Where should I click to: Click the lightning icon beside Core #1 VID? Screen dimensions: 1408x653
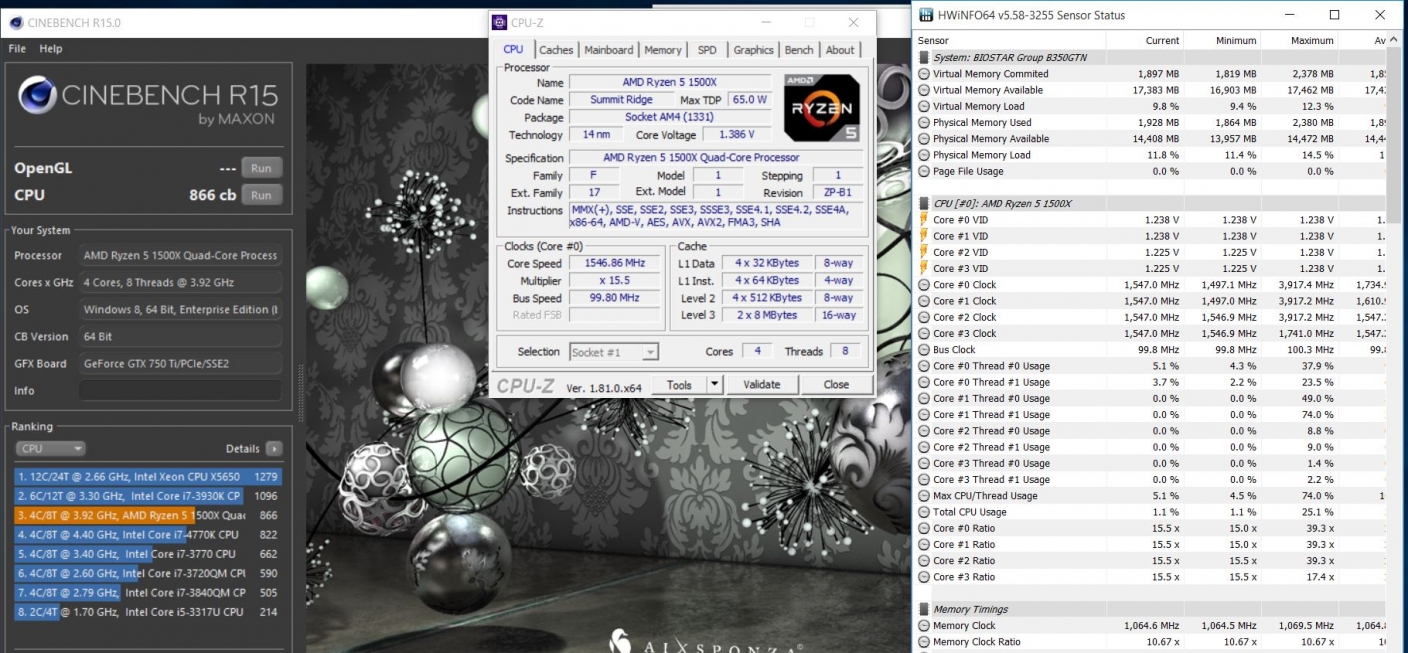point(924,236)
